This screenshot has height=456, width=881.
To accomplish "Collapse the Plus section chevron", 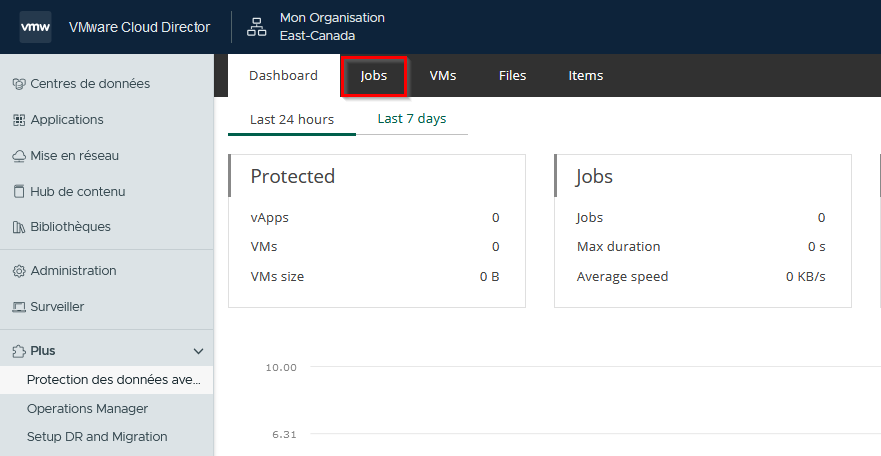I will [x=198, y=352].
